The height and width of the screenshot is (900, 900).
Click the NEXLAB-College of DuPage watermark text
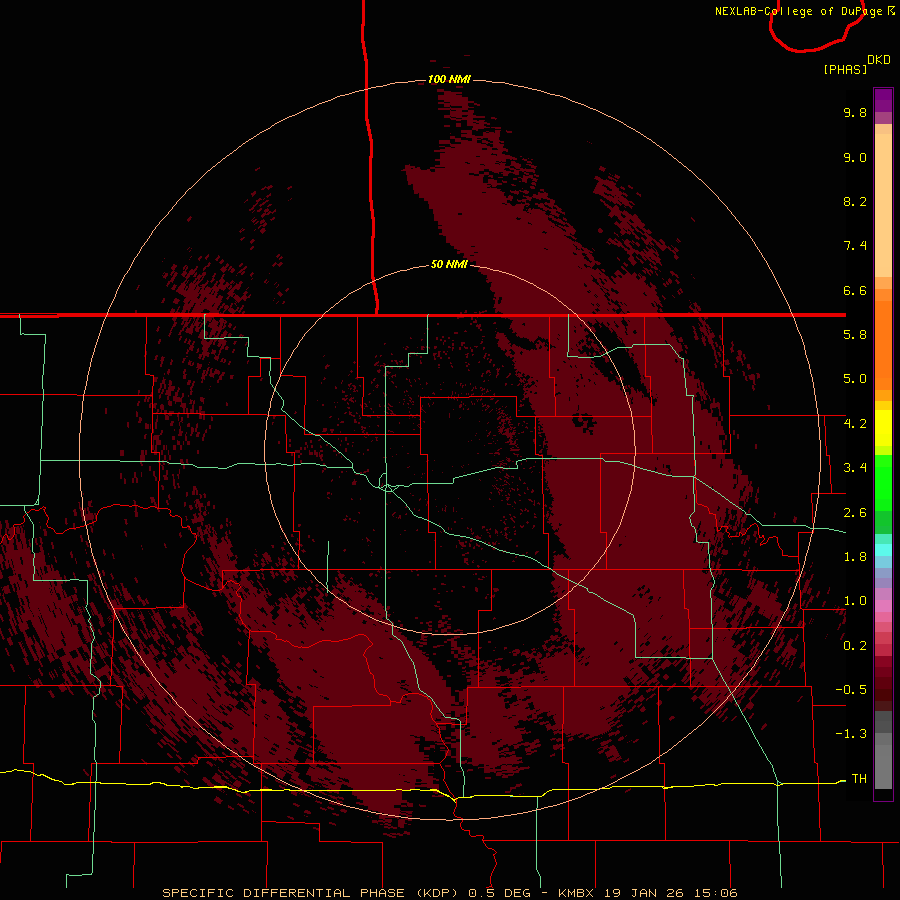coord(804,11)
